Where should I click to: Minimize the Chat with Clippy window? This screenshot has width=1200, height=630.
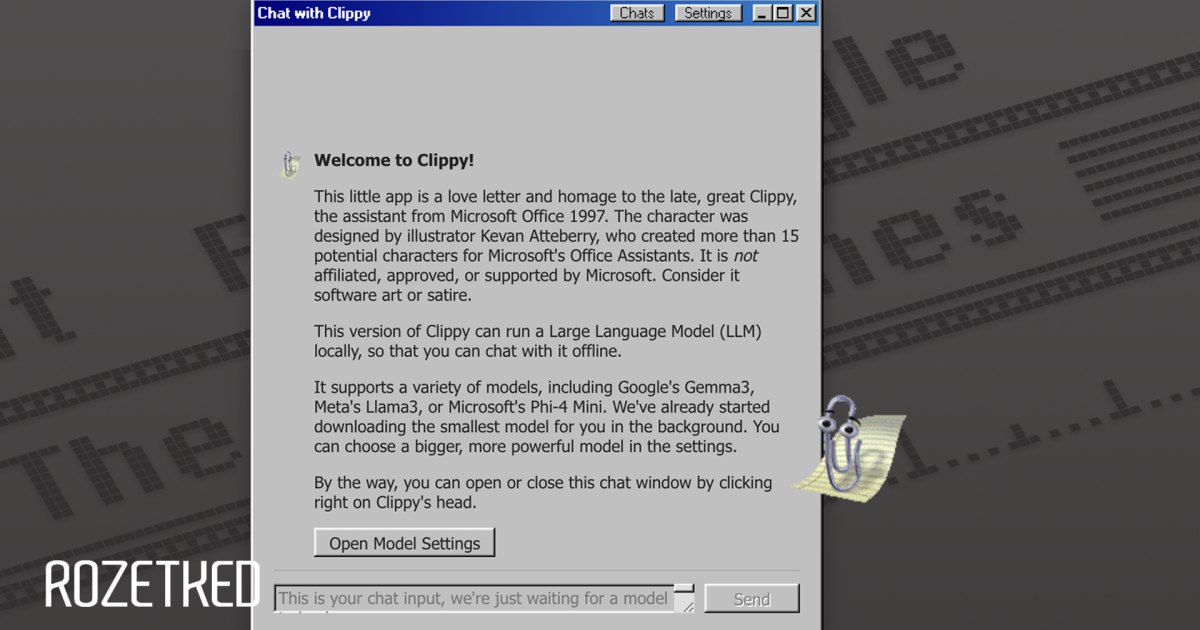[762, 13]
